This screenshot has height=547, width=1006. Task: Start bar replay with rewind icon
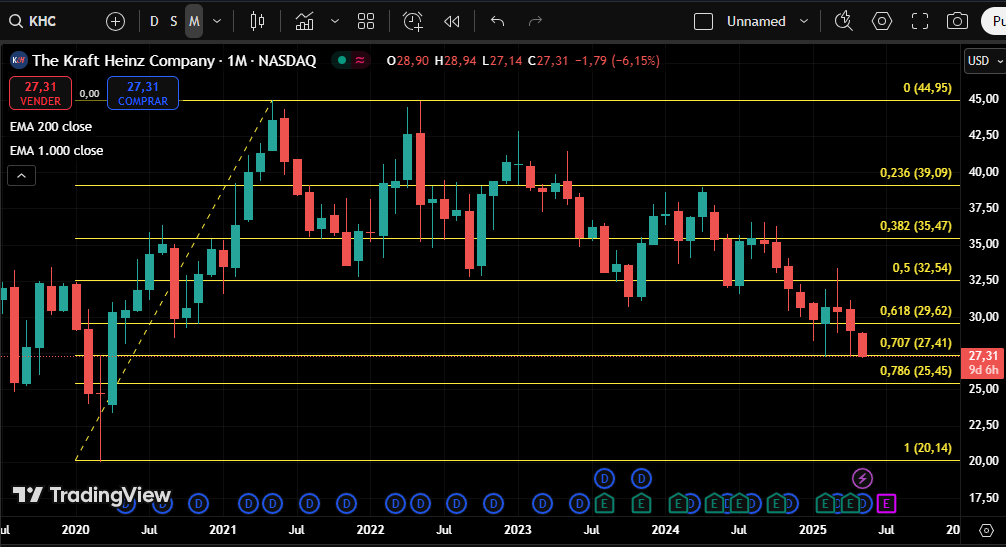pyautogui.click(x=452, y=21)
